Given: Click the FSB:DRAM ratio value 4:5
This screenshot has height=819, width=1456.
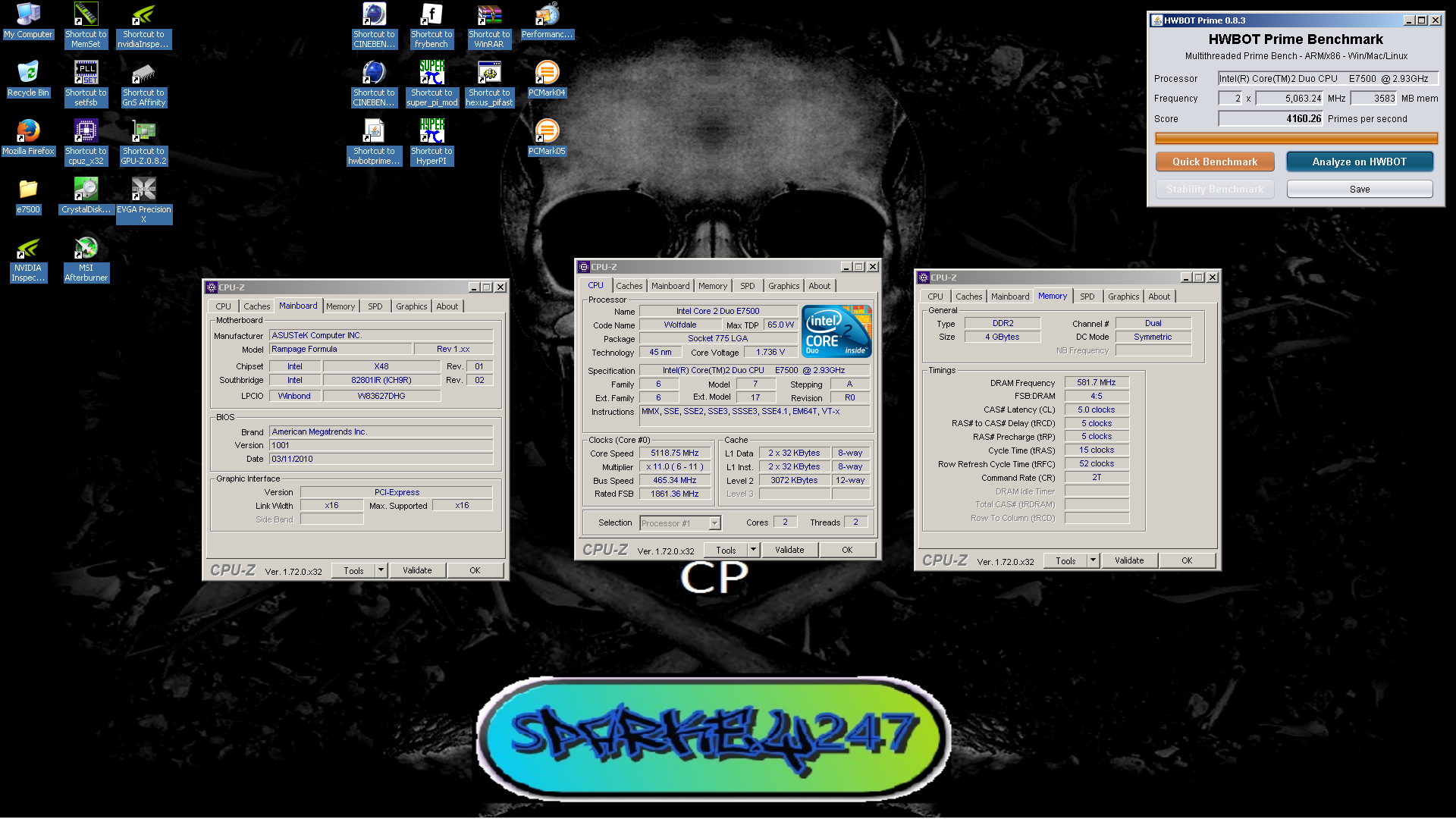Looking at the screenshot, I should 1097,397.
